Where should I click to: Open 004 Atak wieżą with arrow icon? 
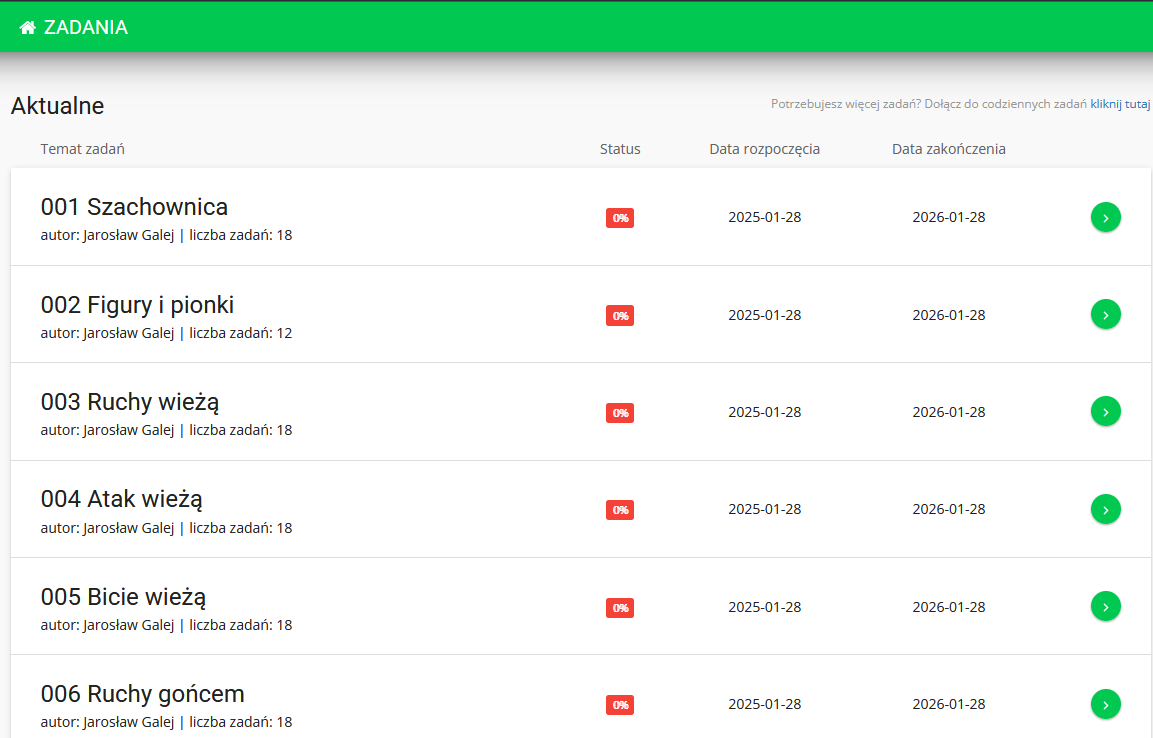pos(1105,509)
